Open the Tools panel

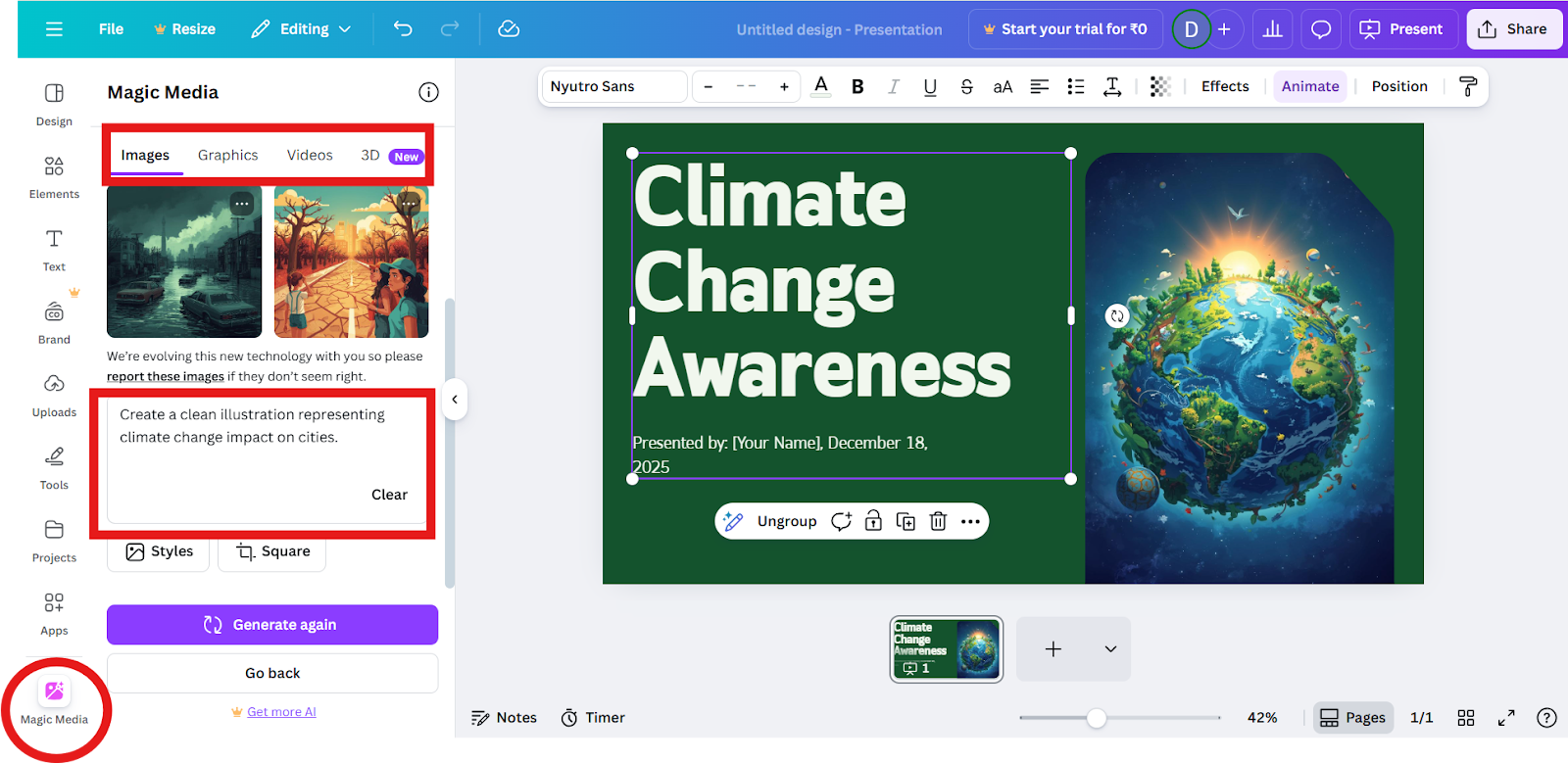coord(54,468)
